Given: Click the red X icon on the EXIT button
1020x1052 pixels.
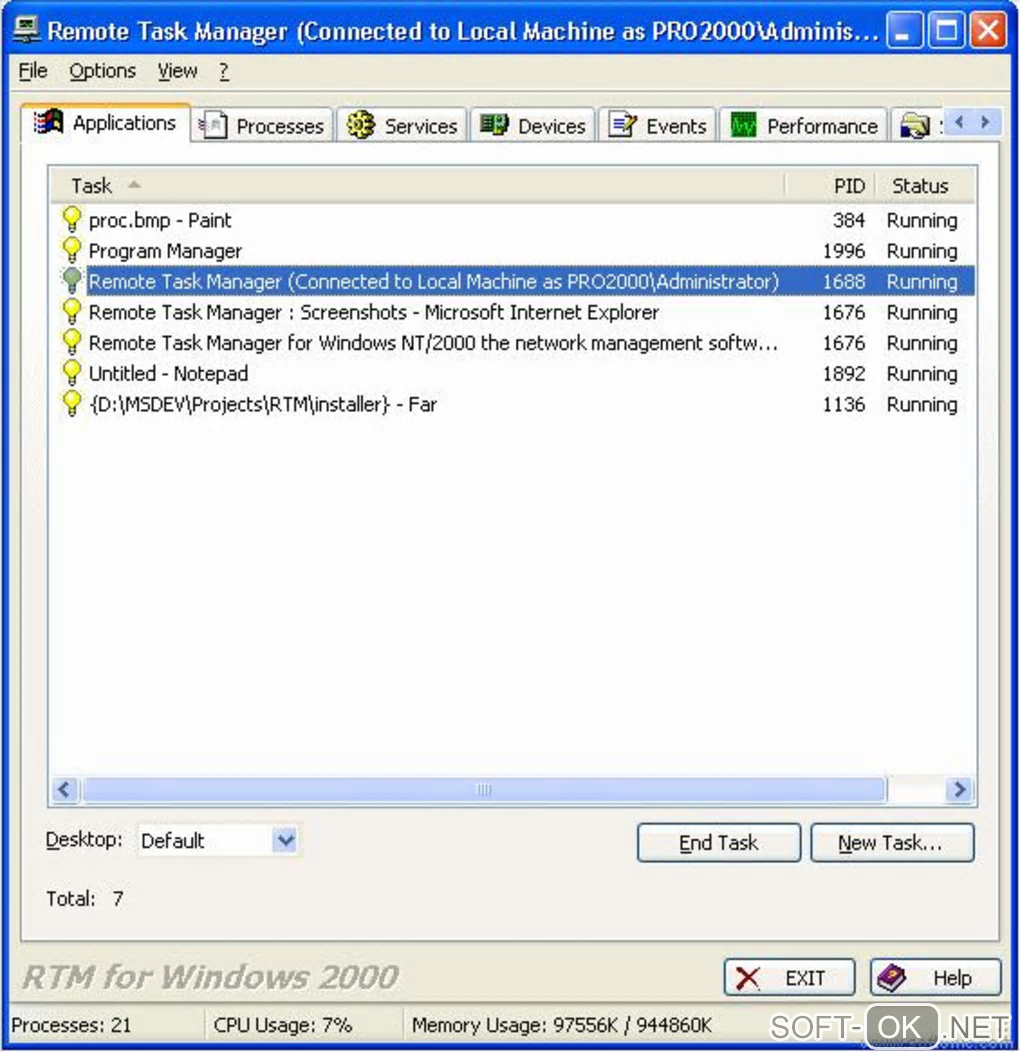Looking at the screenshot, I should tap(748, 978).
